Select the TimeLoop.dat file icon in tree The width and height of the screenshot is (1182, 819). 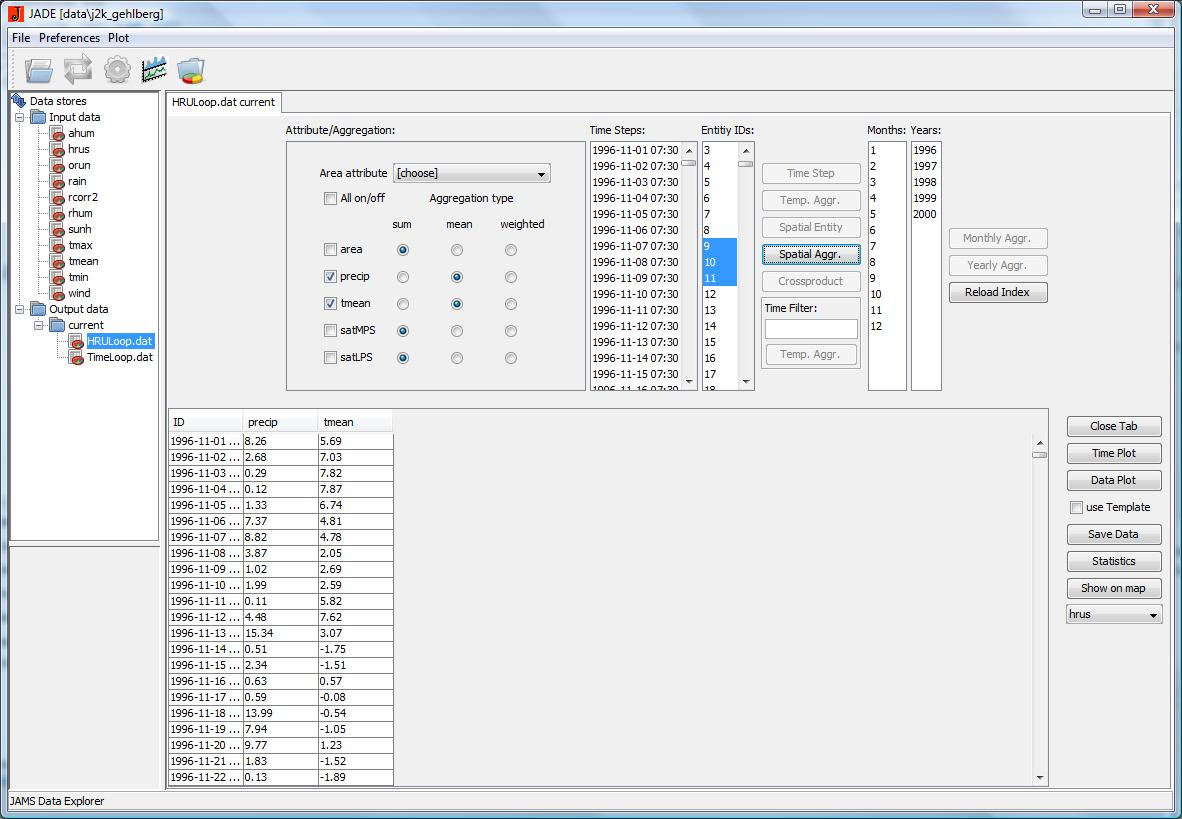[76, 357]
